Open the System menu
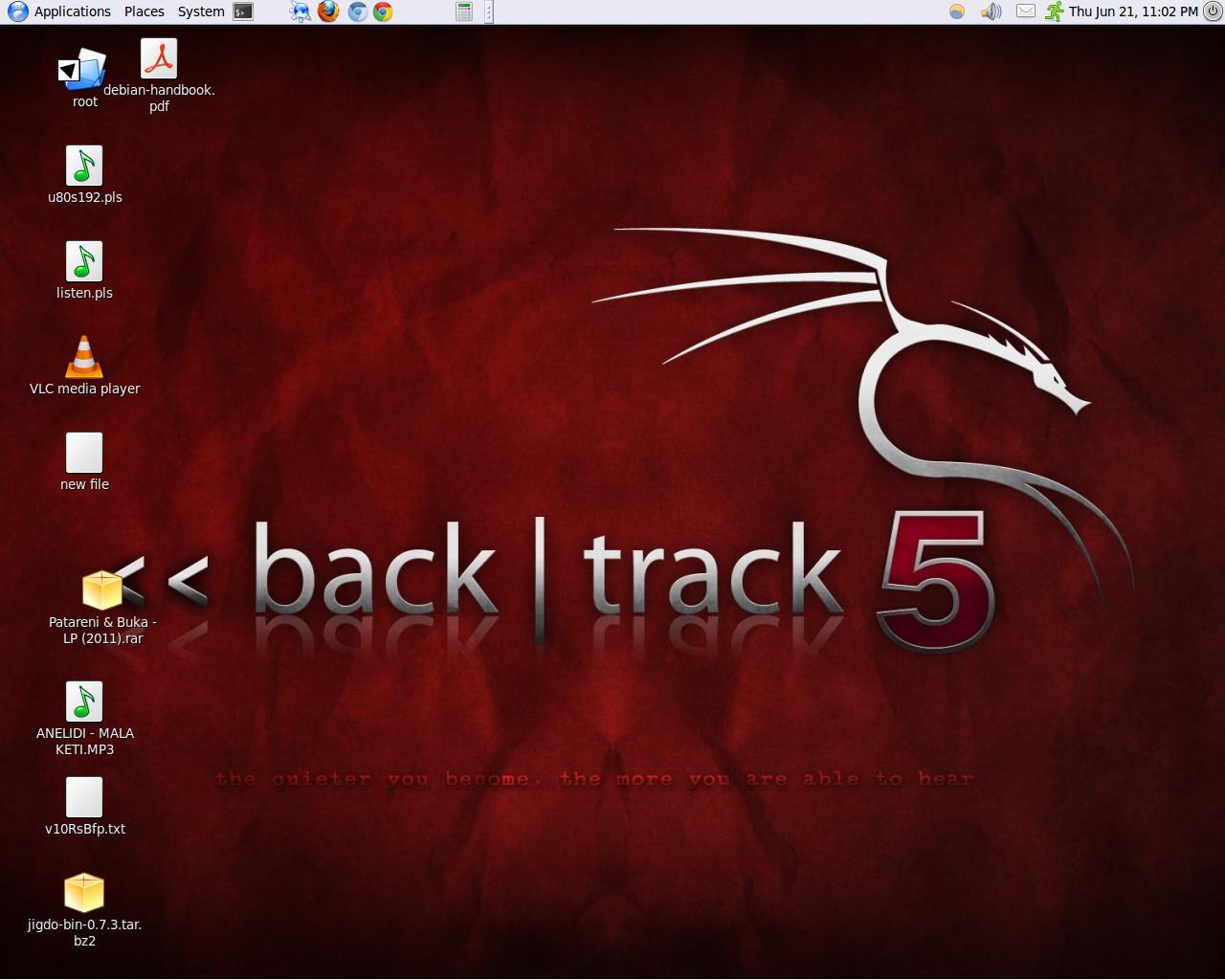 [201, 11]
